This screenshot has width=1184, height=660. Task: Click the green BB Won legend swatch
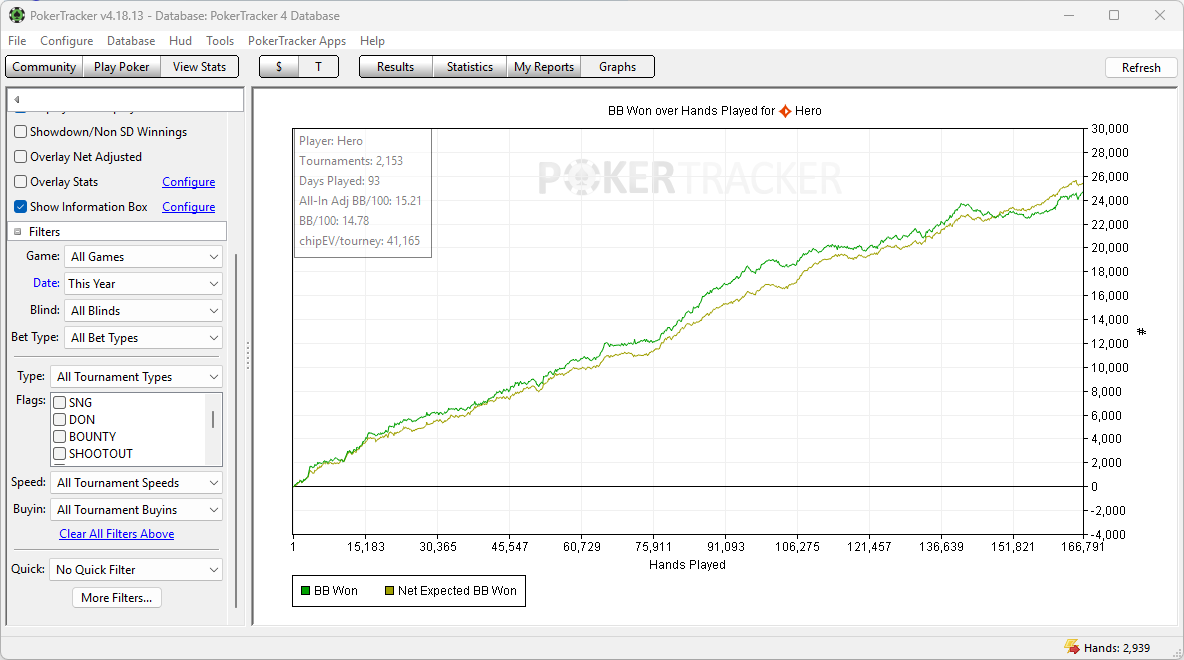point(306,591)
